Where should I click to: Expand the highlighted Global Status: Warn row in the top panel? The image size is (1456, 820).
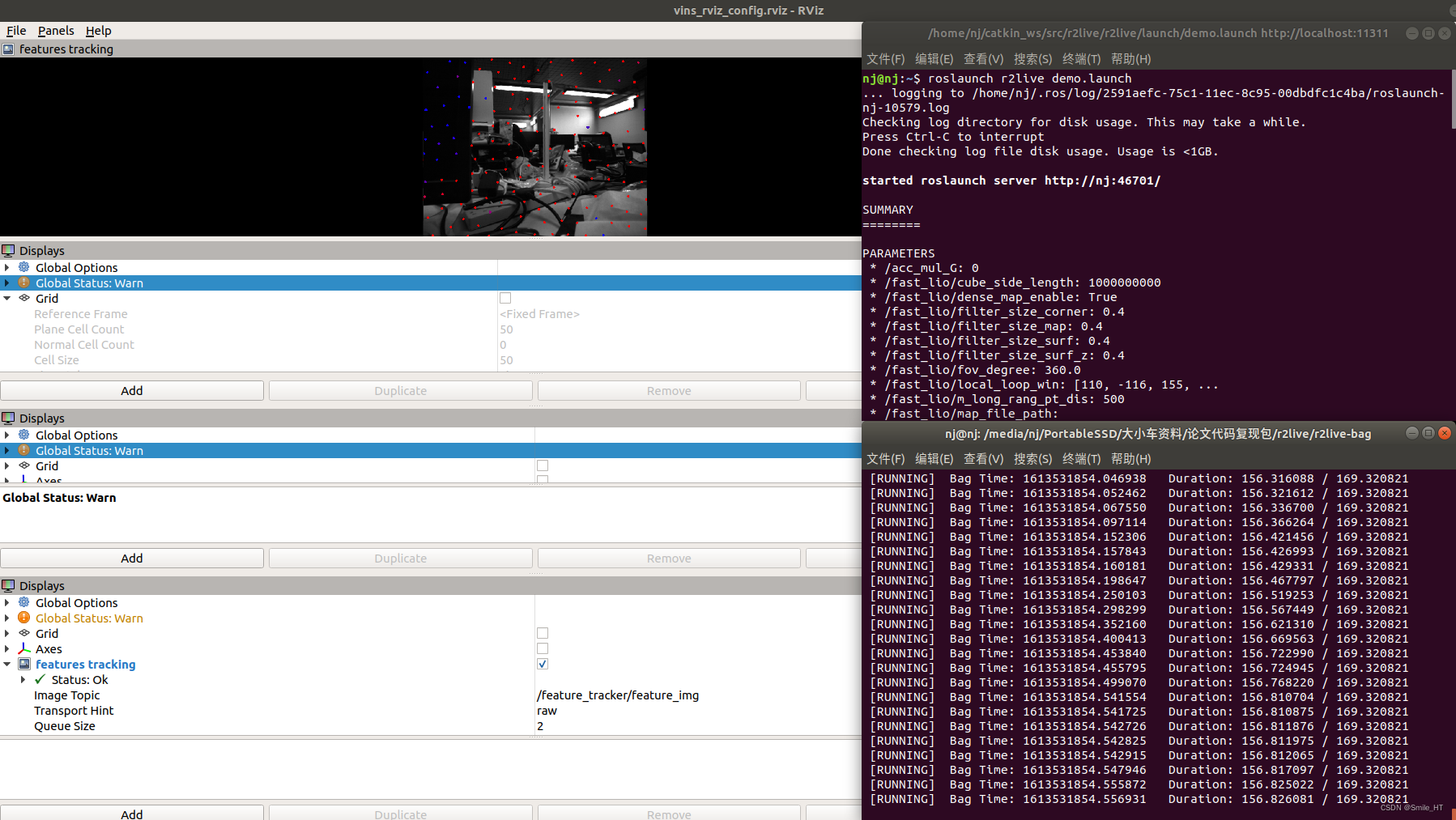click(7, 283)
